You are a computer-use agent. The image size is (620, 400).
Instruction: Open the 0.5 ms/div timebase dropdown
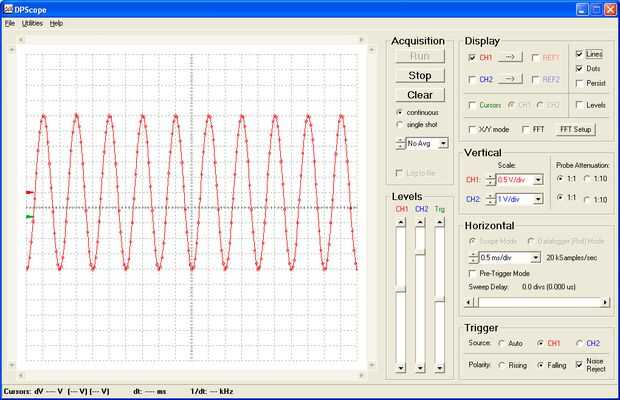[x=535, y=258]
